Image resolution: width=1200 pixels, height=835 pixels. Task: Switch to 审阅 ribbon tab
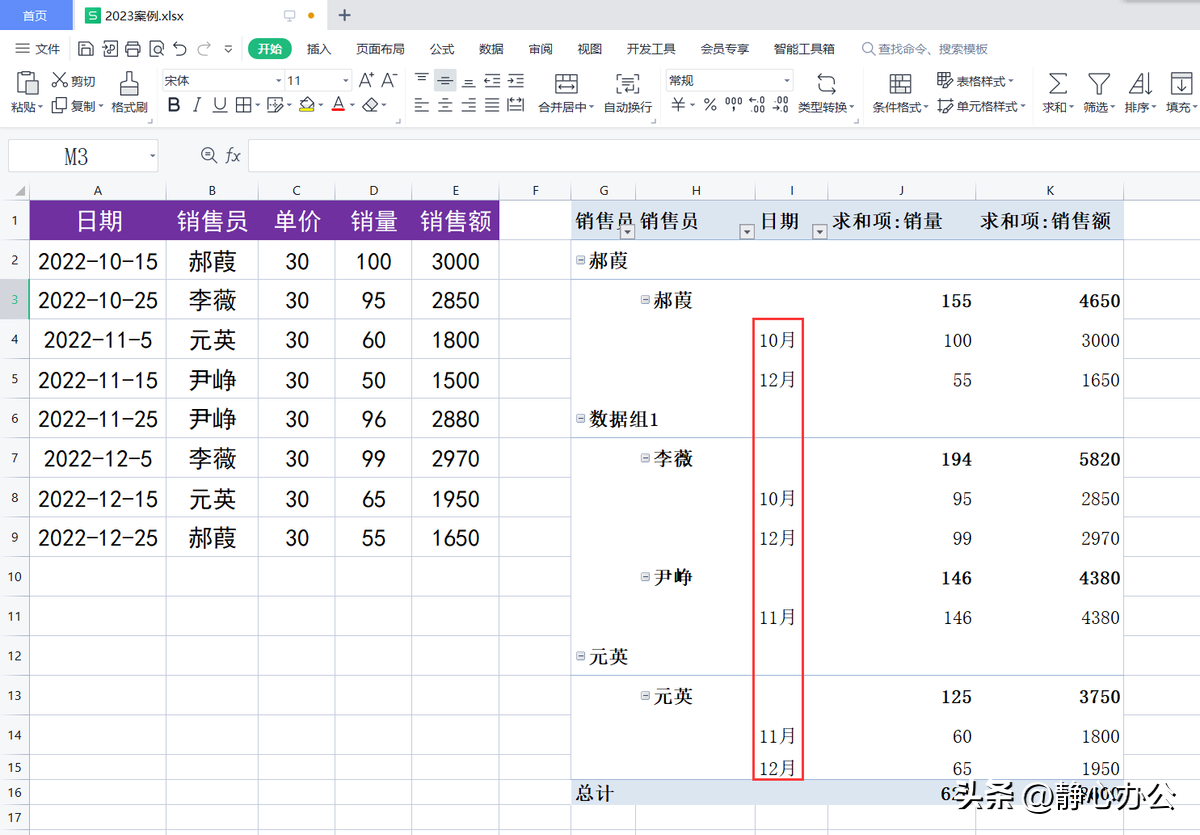click(541, 49)
